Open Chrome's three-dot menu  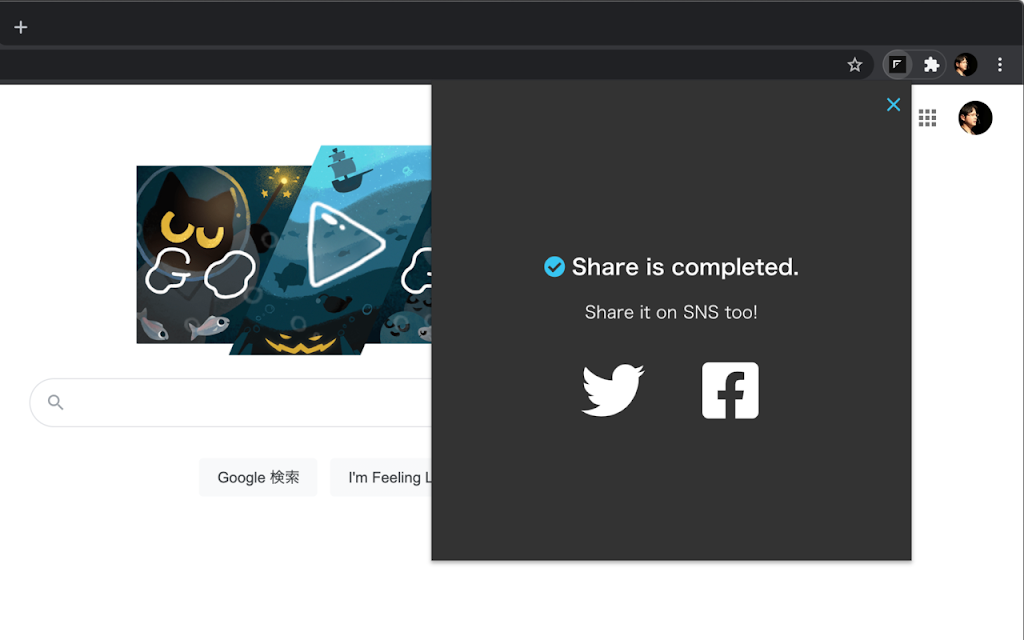pyautogui.click(x=999, y=65)
